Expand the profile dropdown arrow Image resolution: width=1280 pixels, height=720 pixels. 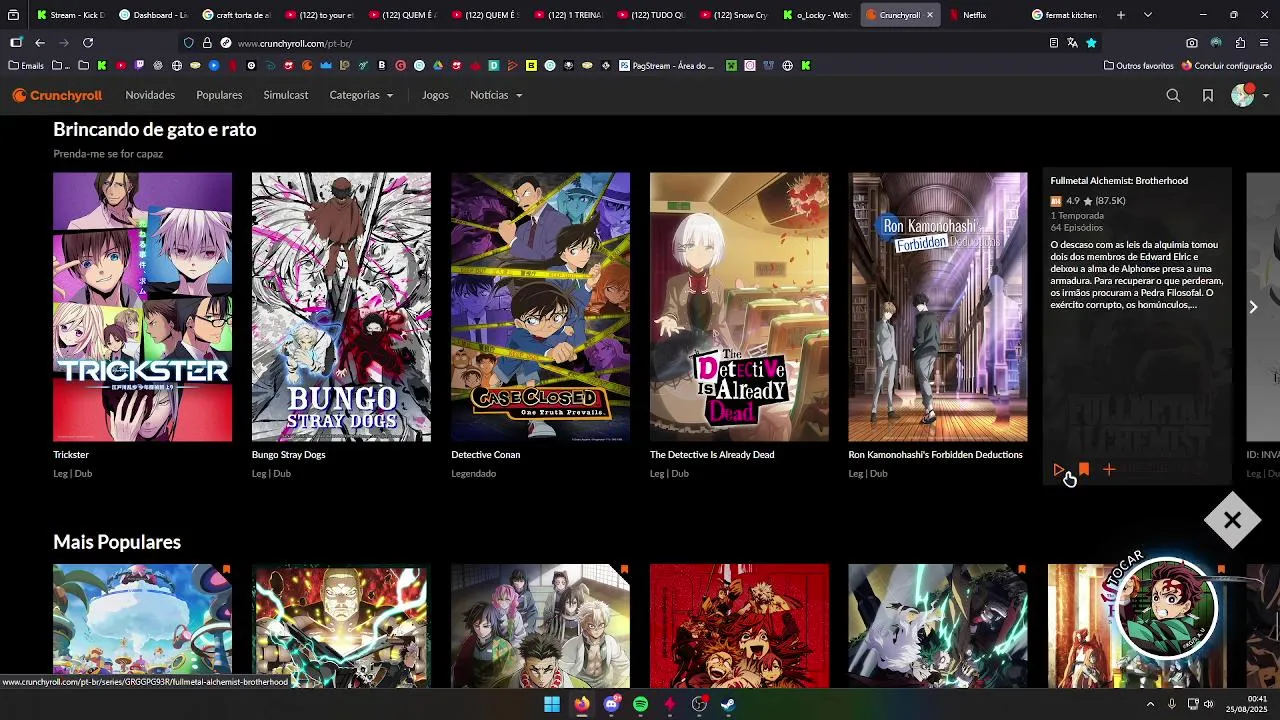coord(1266,96)
